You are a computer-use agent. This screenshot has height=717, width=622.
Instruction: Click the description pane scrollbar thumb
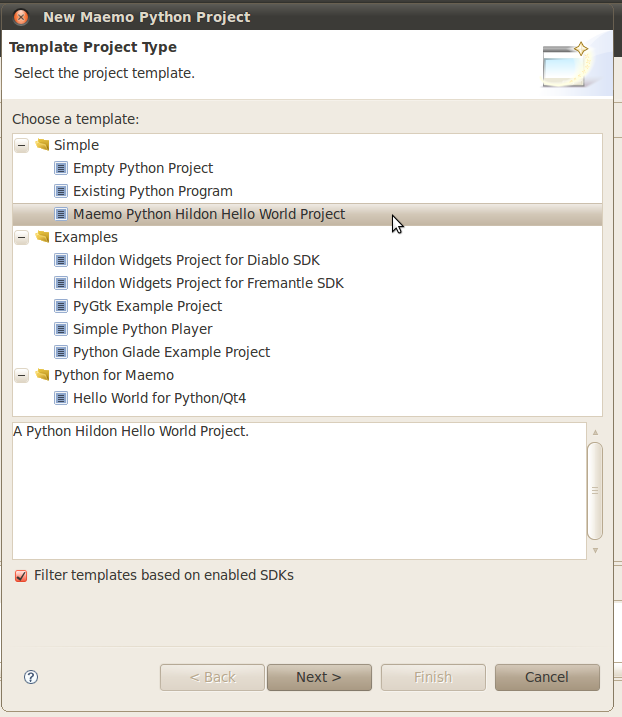(595, 491)
